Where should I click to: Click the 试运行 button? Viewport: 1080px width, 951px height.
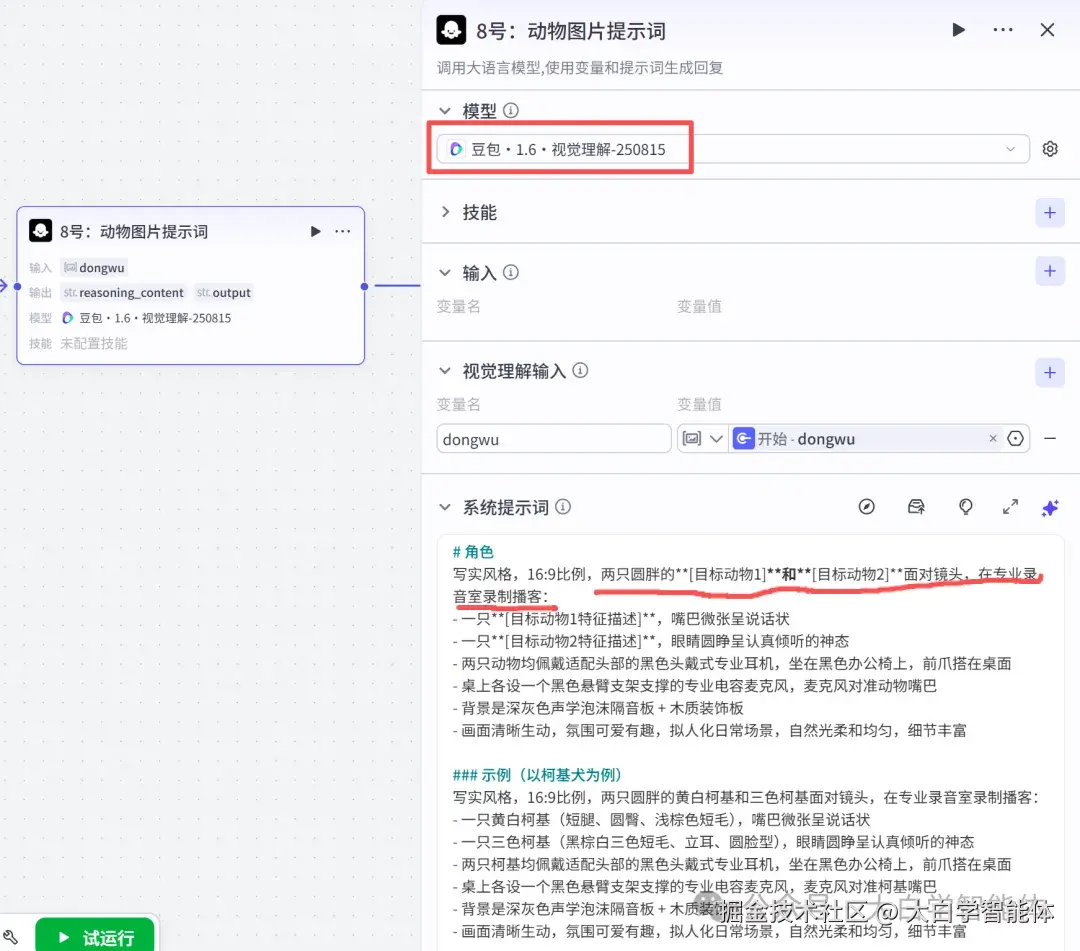click(94, 937)
